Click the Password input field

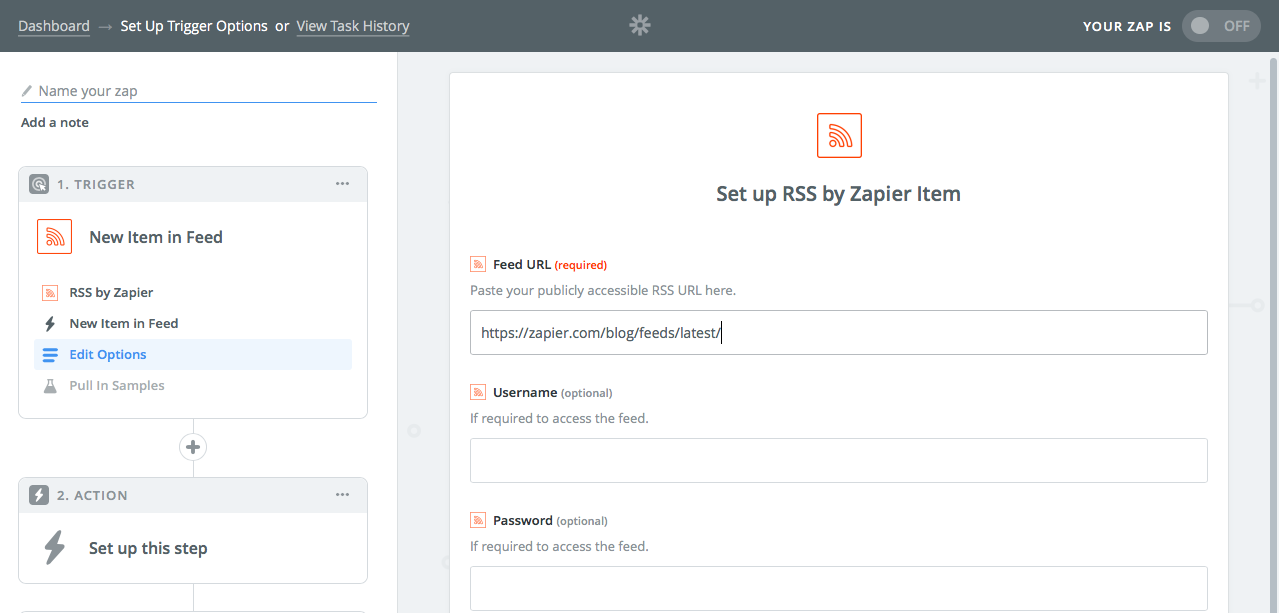(x=839, y=588)
